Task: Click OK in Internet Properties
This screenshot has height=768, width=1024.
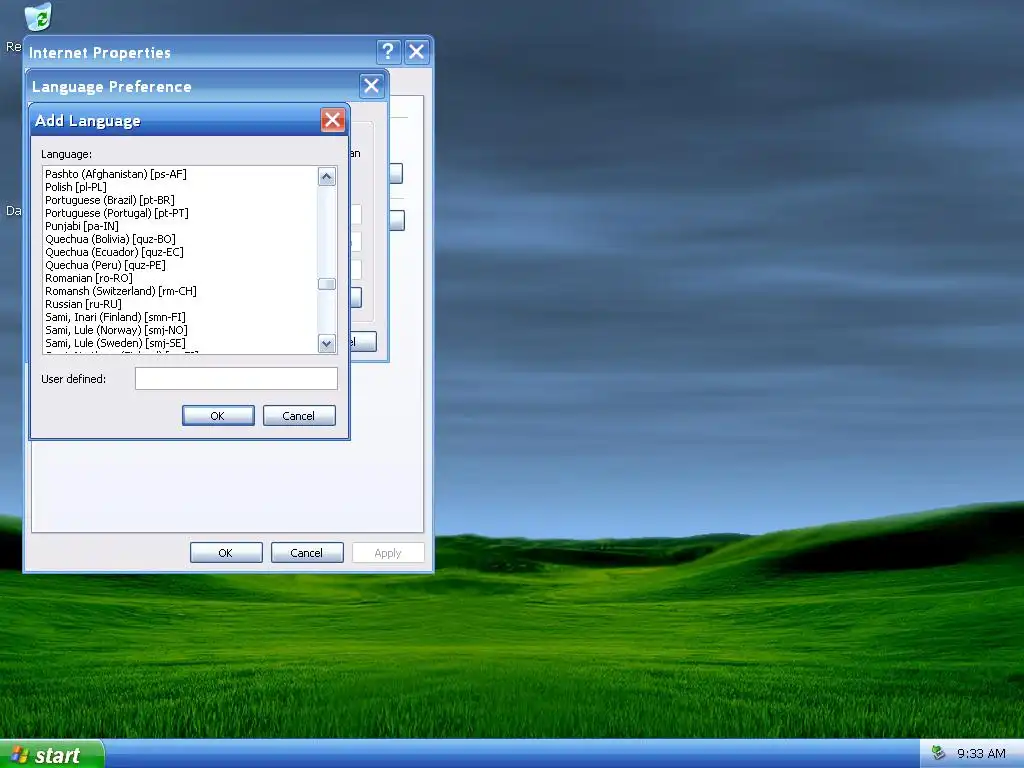Action: pyautogui.click(x=226, y=553)
